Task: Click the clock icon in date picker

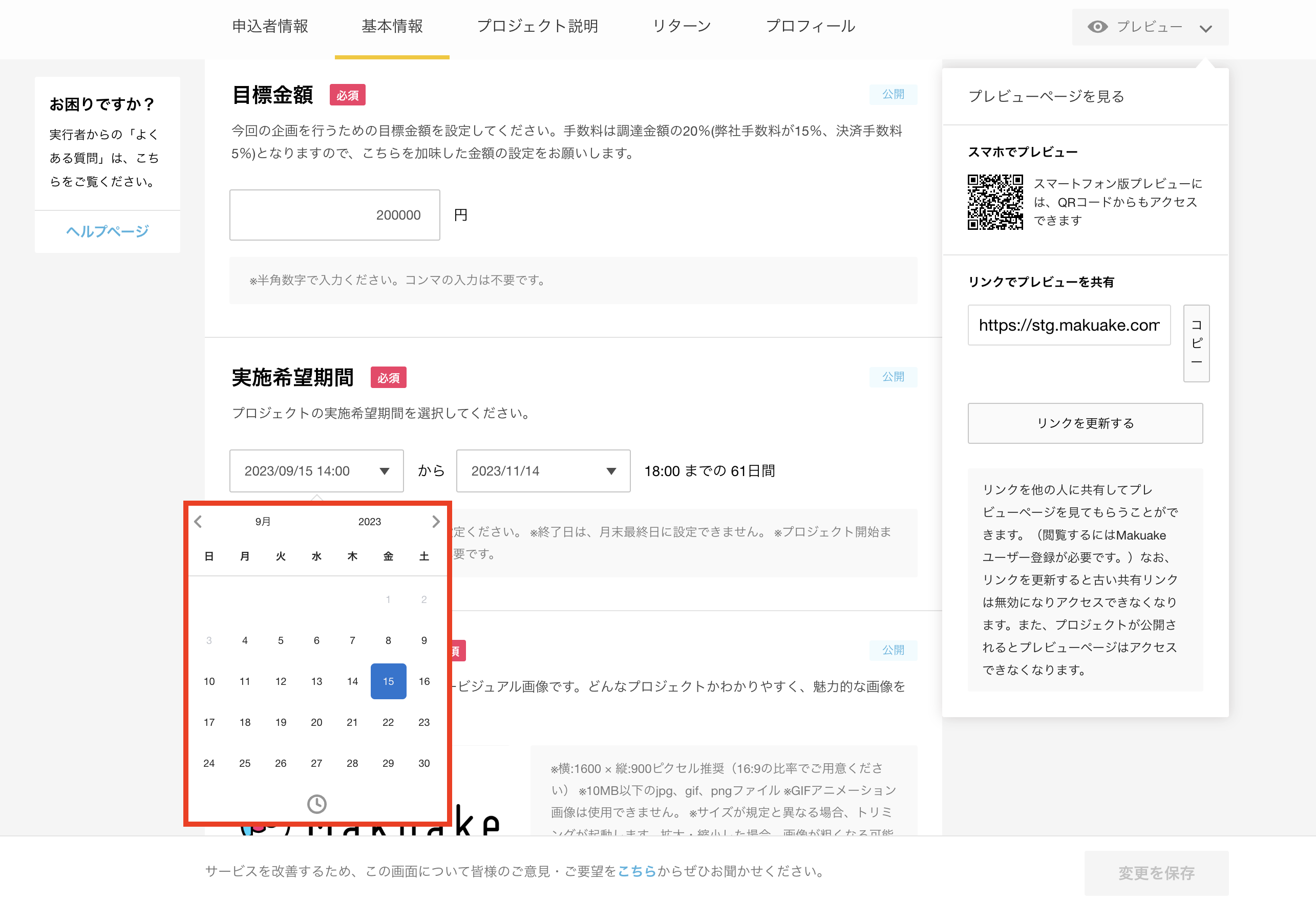Action: click(x=316, y=803)
